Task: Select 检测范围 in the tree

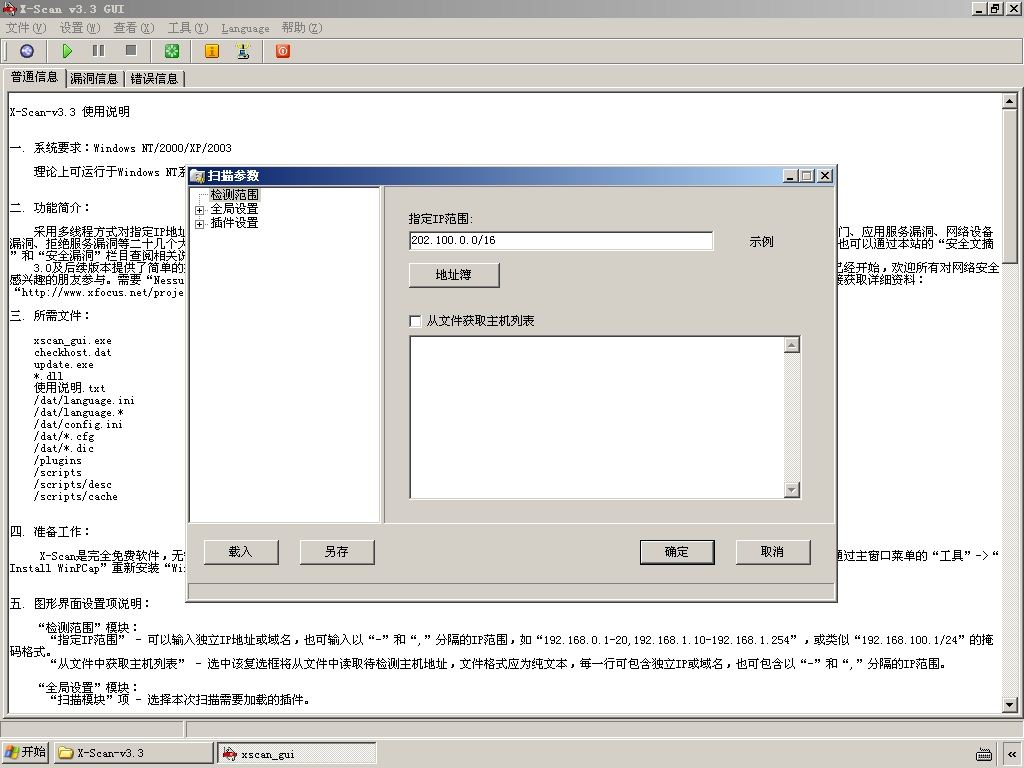Action: point(234,195)
